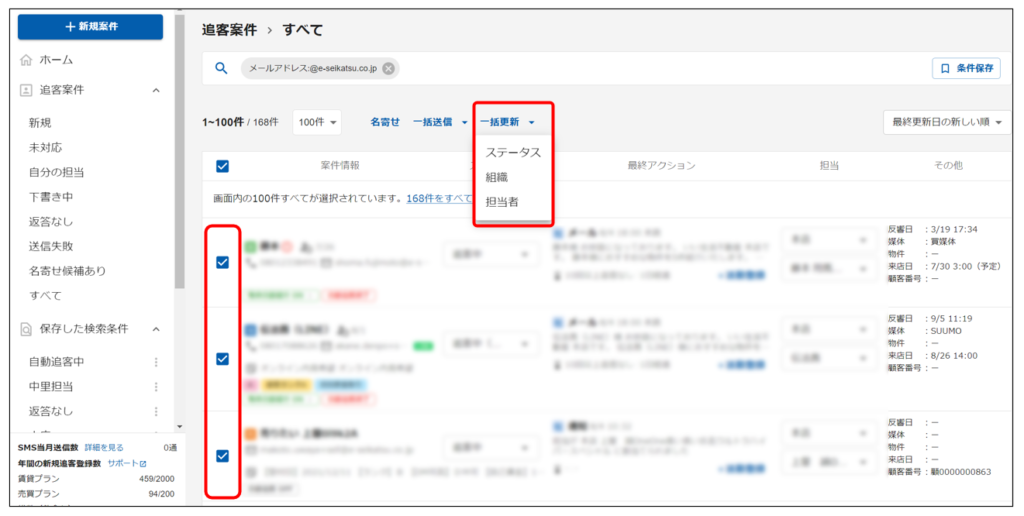Viewport: 1024px width, 516px height.
Task: Open the more menu for 中里担当
Action: 156,387
